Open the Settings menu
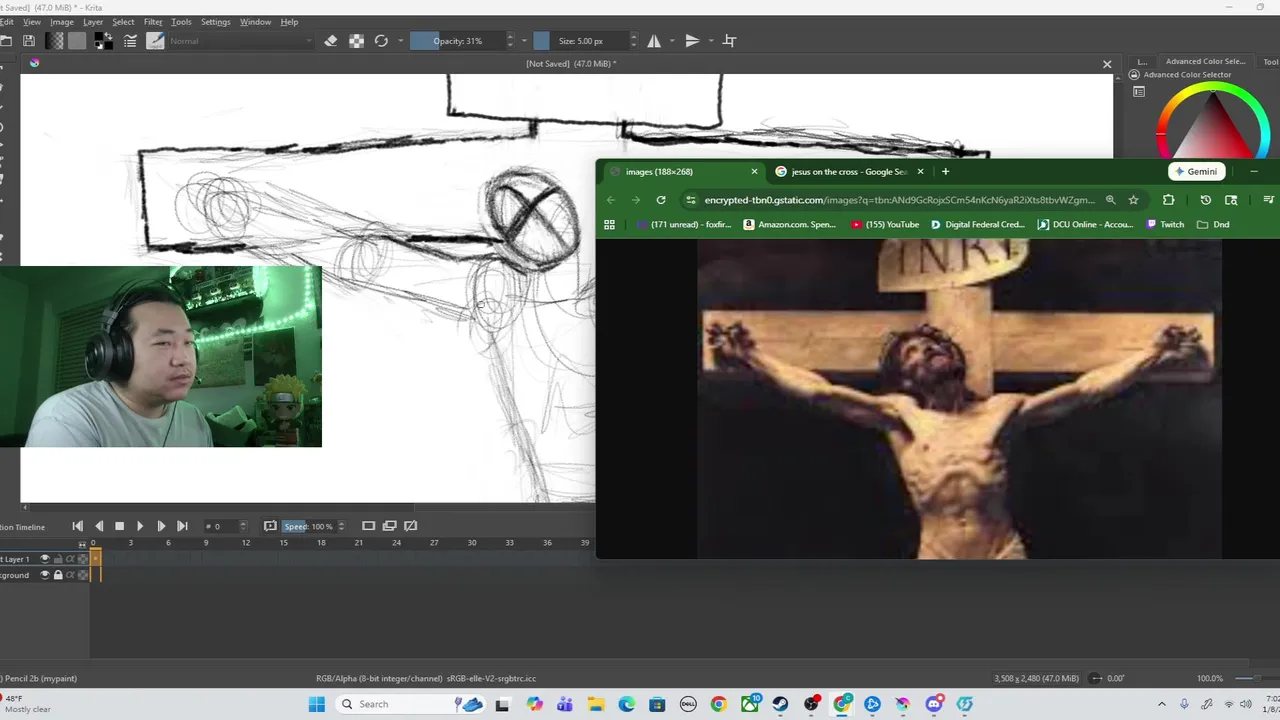Image resolution: width=1280 pixels, height=720 pixels. click(x=215, y=22)
